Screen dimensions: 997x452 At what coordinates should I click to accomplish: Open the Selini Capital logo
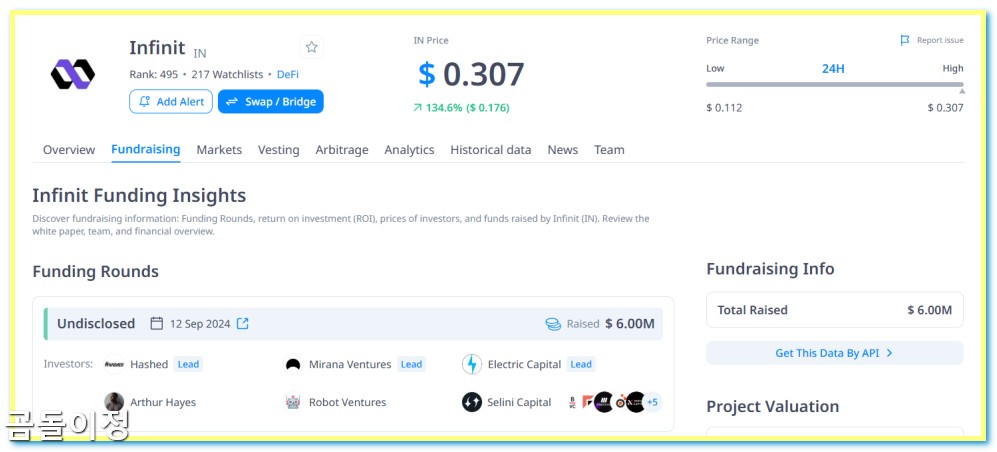[472, 402]
